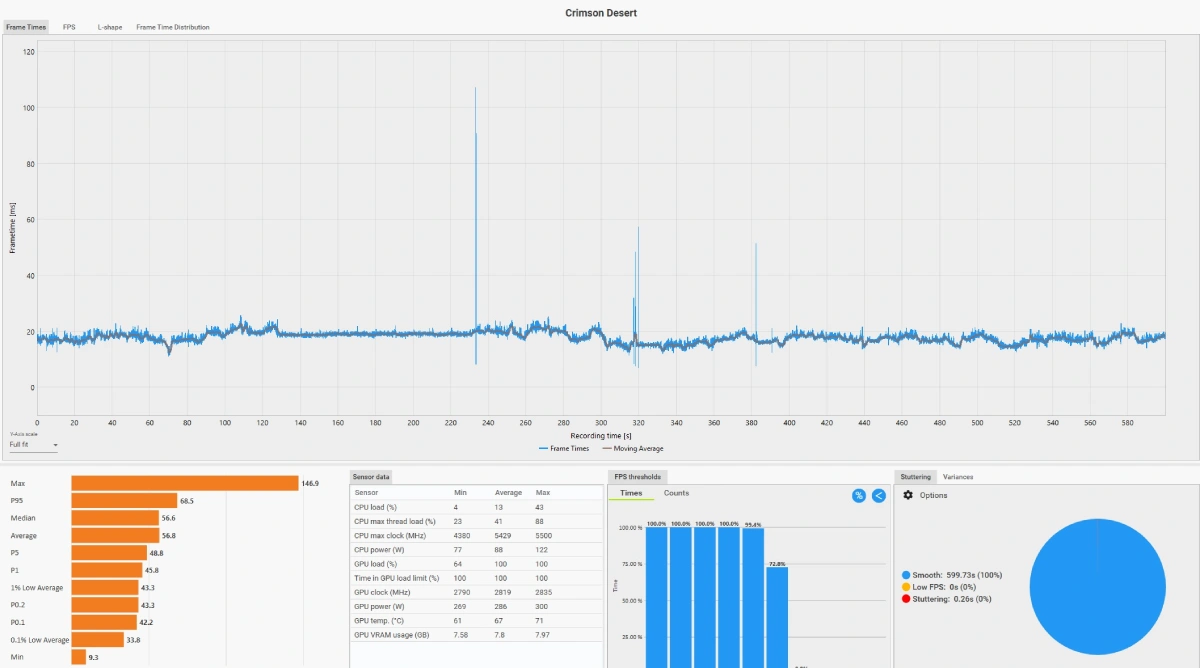The height and width of the screenshot is (668, 1200).
Task: Open the Y-Axis scale Full fit dropdown
Action: (34, 445)
